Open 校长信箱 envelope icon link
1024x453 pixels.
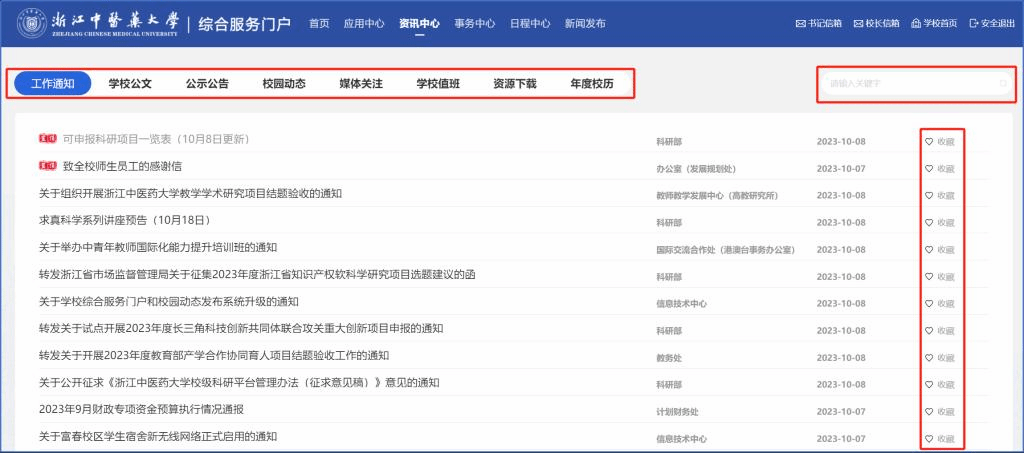pyautogui.click(x=858, y=24)
